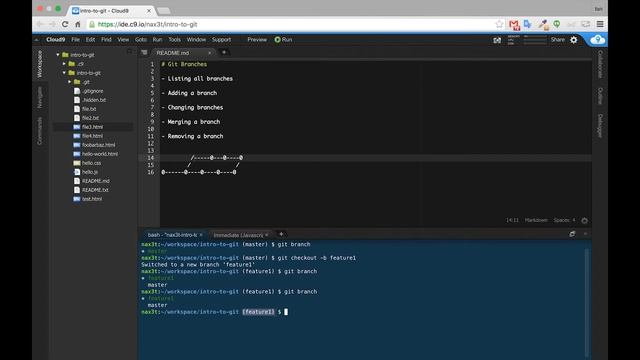The image size is (640, 360).
Task: Select the intro-to-git Cloud9 browser tab
Action: click(110, 11)
